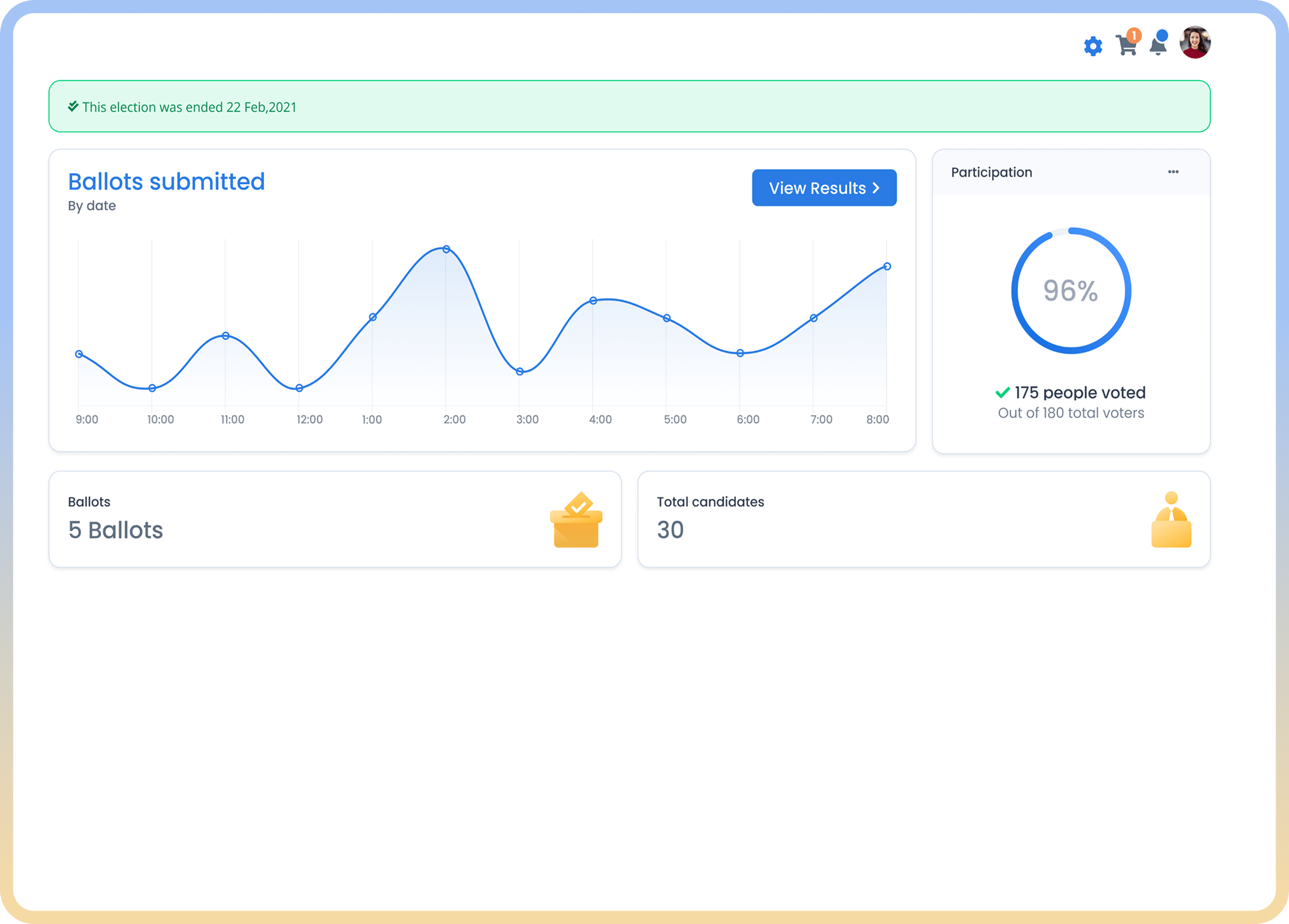Select the 2:00 peak data point
1289x924 pixels.
(x=446, y=250)
